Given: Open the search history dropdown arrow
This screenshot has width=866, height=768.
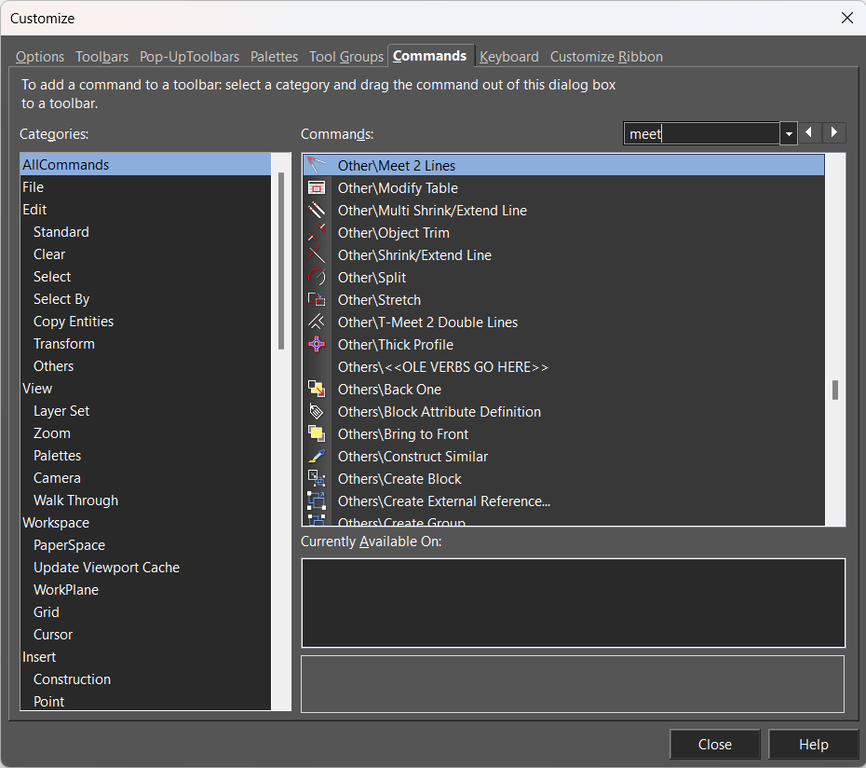Looking at the screenshot, I should coord(789,134).
